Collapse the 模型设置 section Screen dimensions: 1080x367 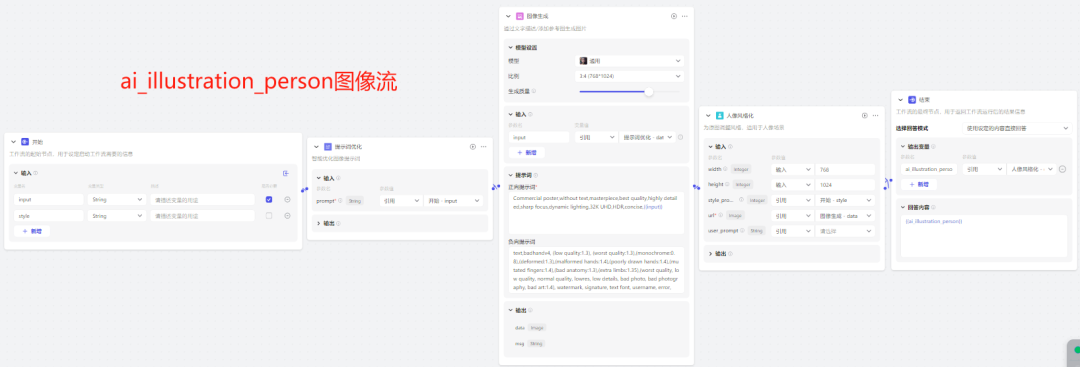tap(510, 48)
